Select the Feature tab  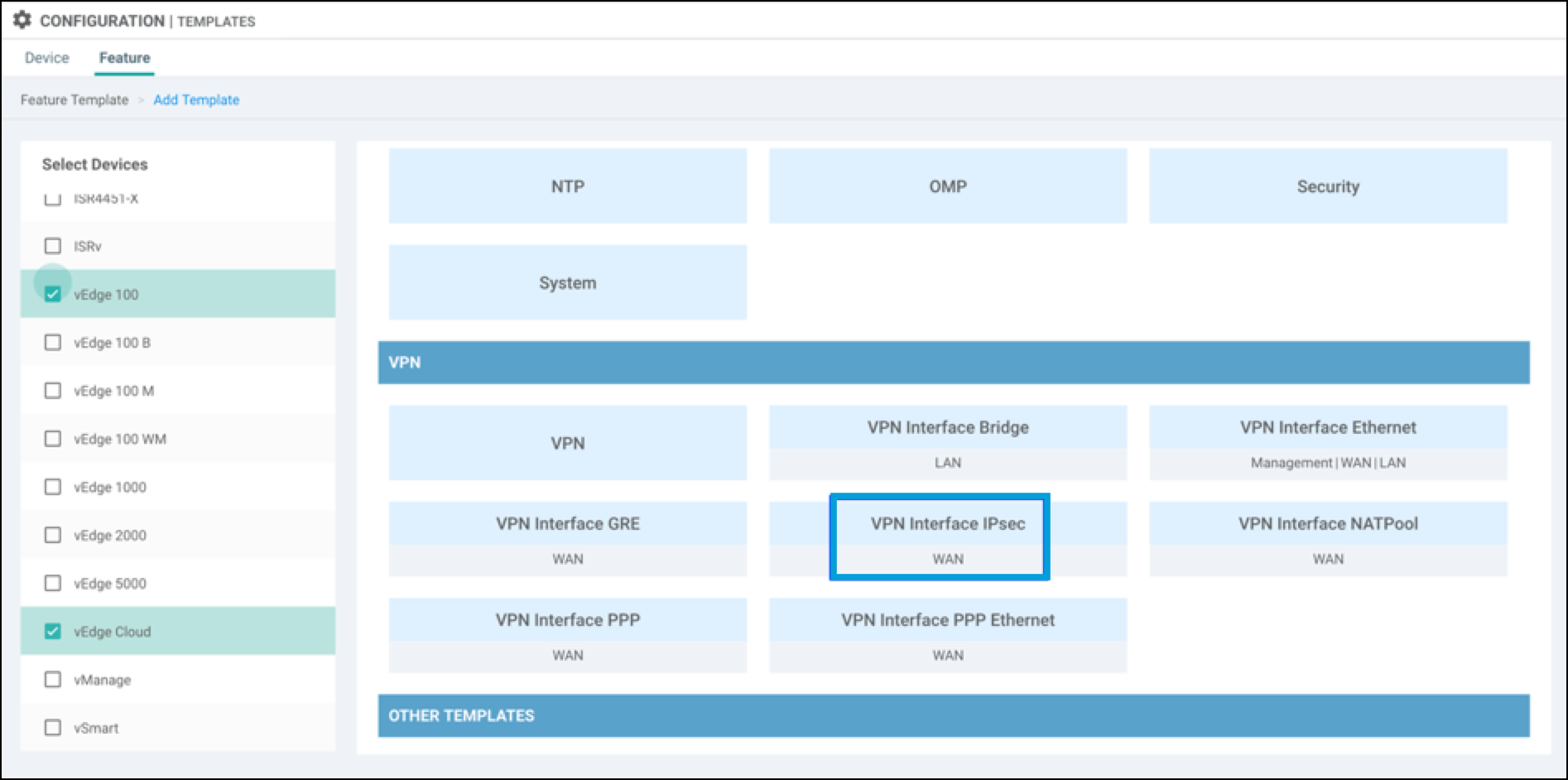124,58
